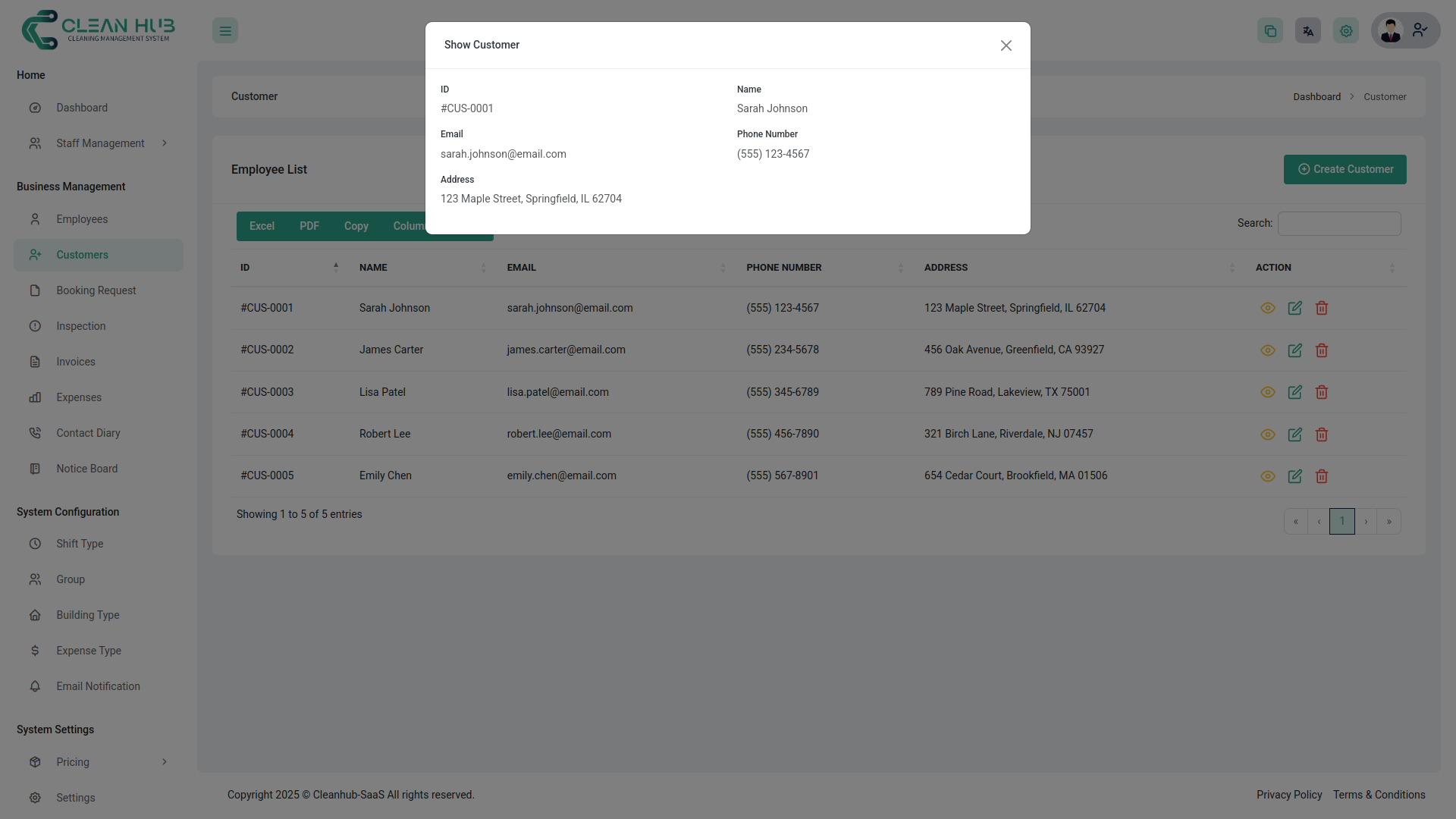
Task: Delete customer James Carter via trash icon
Action: point(1321,350)
